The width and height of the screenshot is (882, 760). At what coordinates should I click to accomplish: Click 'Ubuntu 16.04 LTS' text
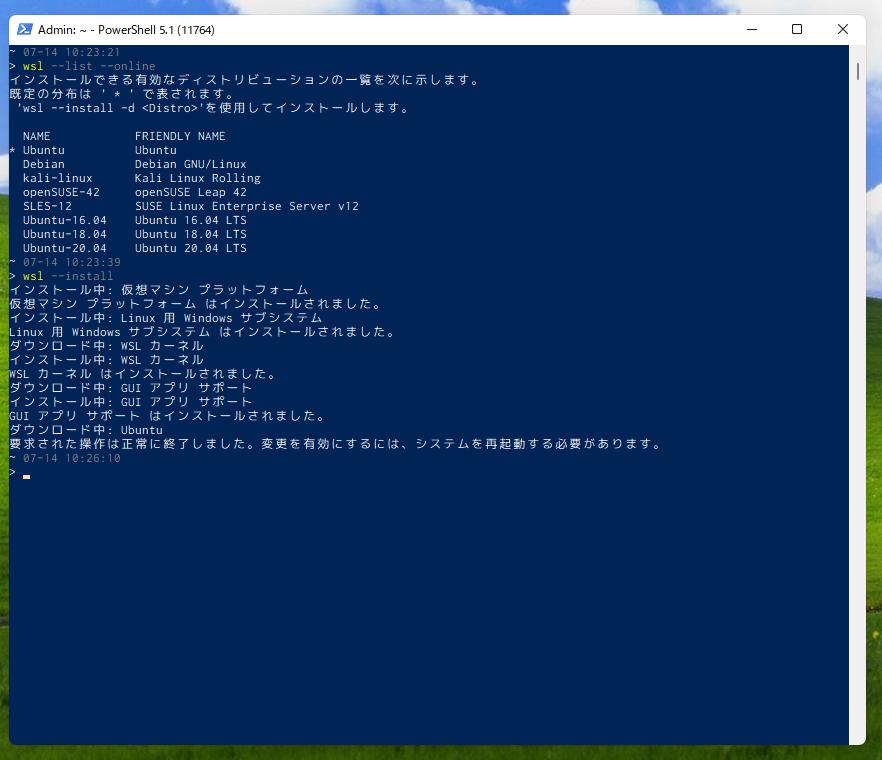click(x=191, y=221)
